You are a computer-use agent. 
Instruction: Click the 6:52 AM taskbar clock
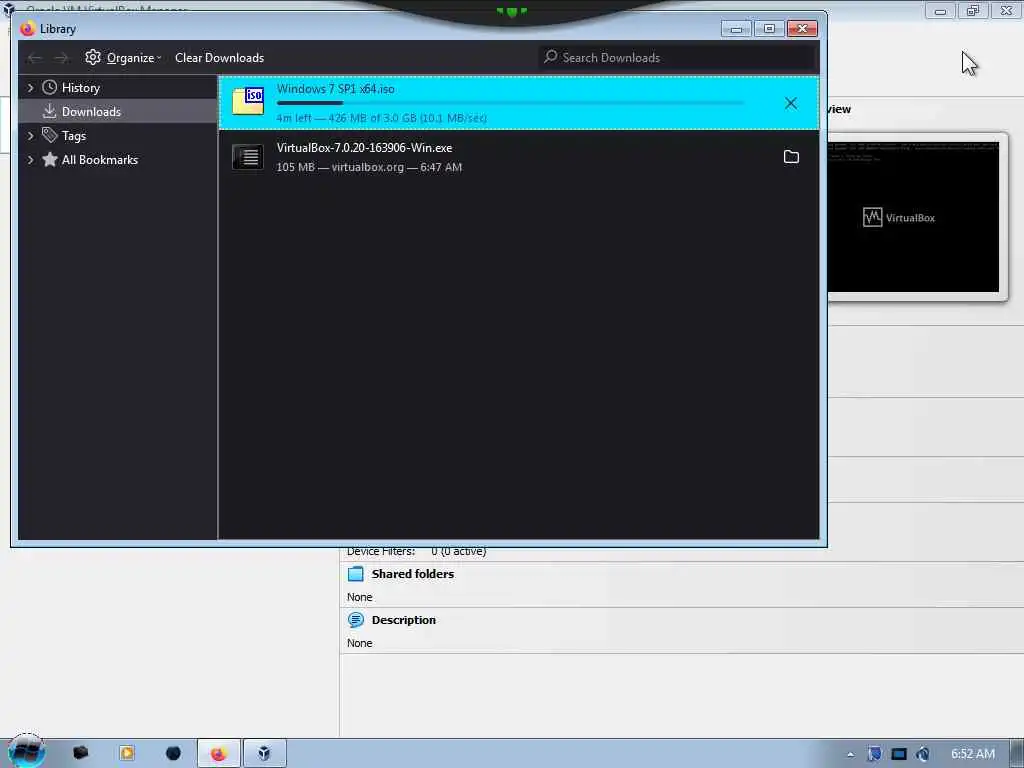(x=972, y=754)
